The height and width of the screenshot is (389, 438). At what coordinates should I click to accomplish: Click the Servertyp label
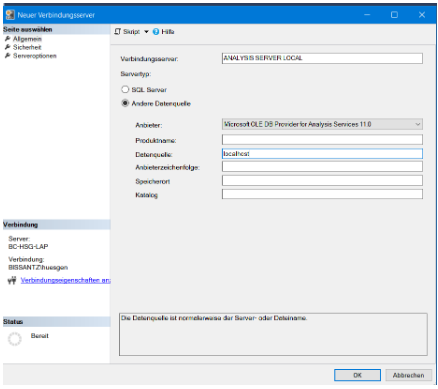[x=136, y=74]
